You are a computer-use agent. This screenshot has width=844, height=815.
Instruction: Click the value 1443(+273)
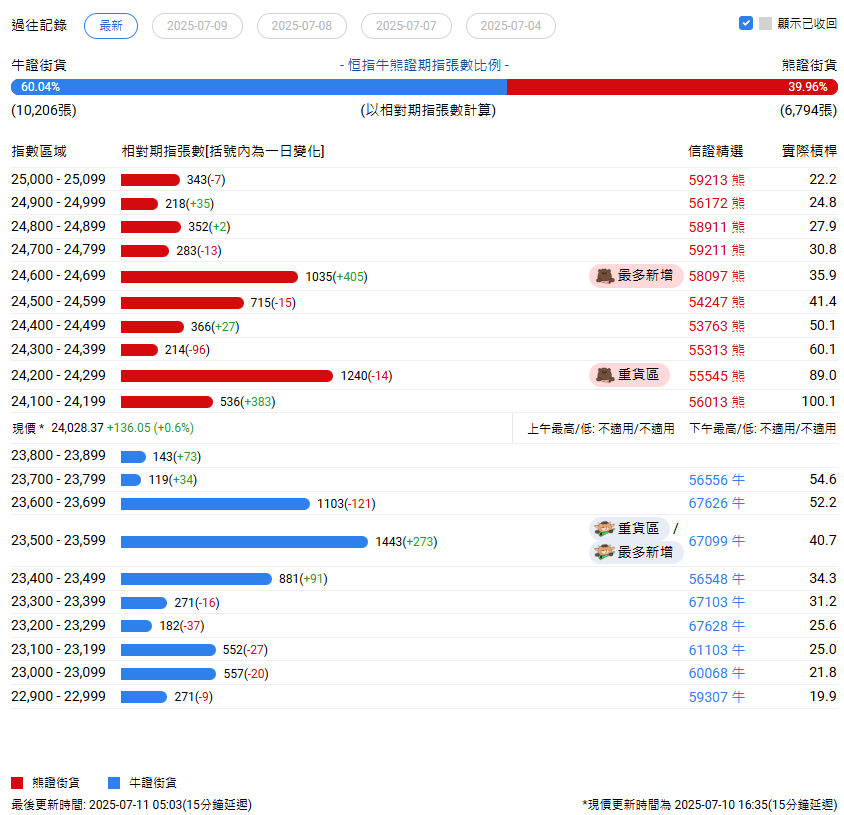tap(406, 542)
